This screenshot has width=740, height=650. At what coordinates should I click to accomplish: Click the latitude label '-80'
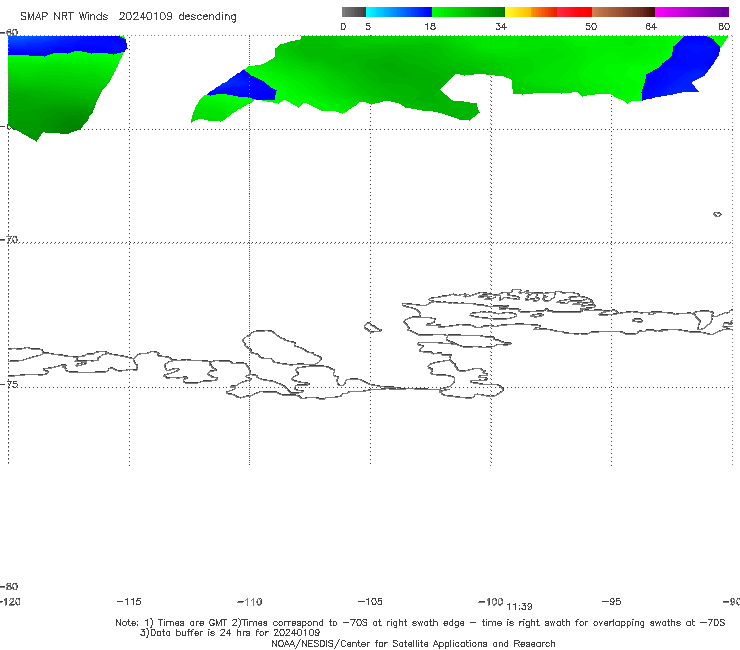click(9, 586)
